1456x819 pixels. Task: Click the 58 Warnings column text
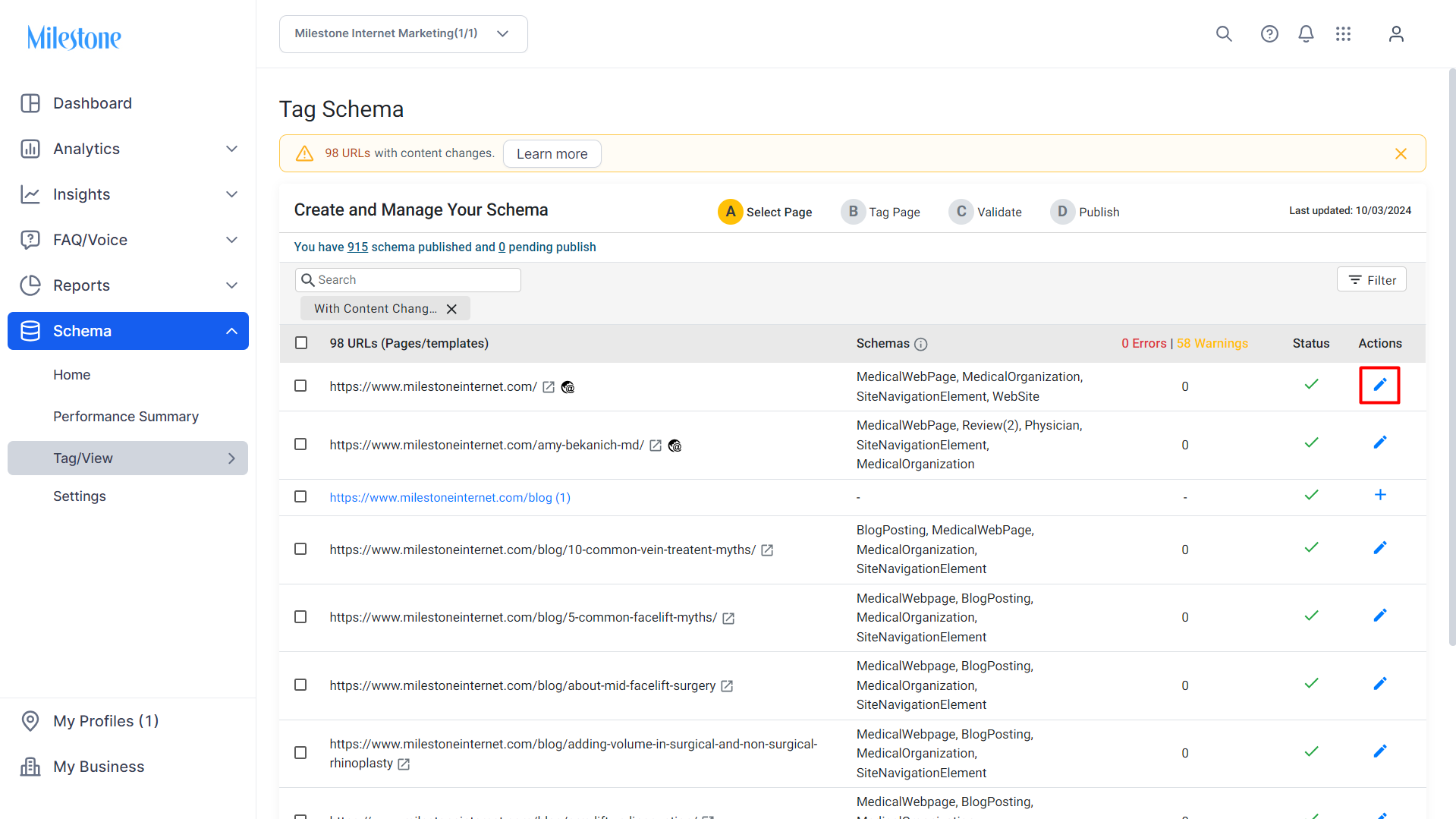pyautogui.click(x=1212, y=344)
